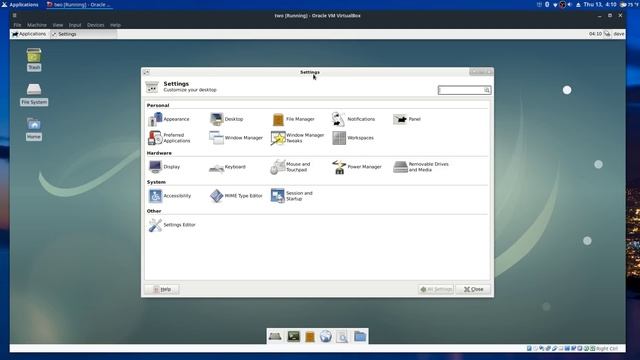Click show desktop icon in dock
The width and height of the screenshot is (640, 360).
pyautogui.click(x=275, y=337)
